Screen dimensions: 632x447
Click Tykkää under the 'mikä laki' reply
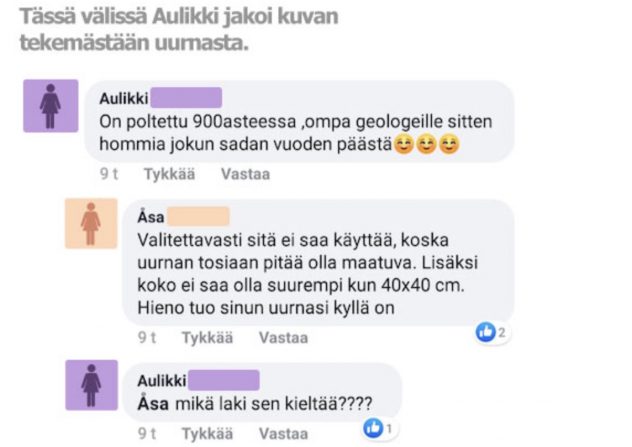pyautogui.click(x=208, y=434)
